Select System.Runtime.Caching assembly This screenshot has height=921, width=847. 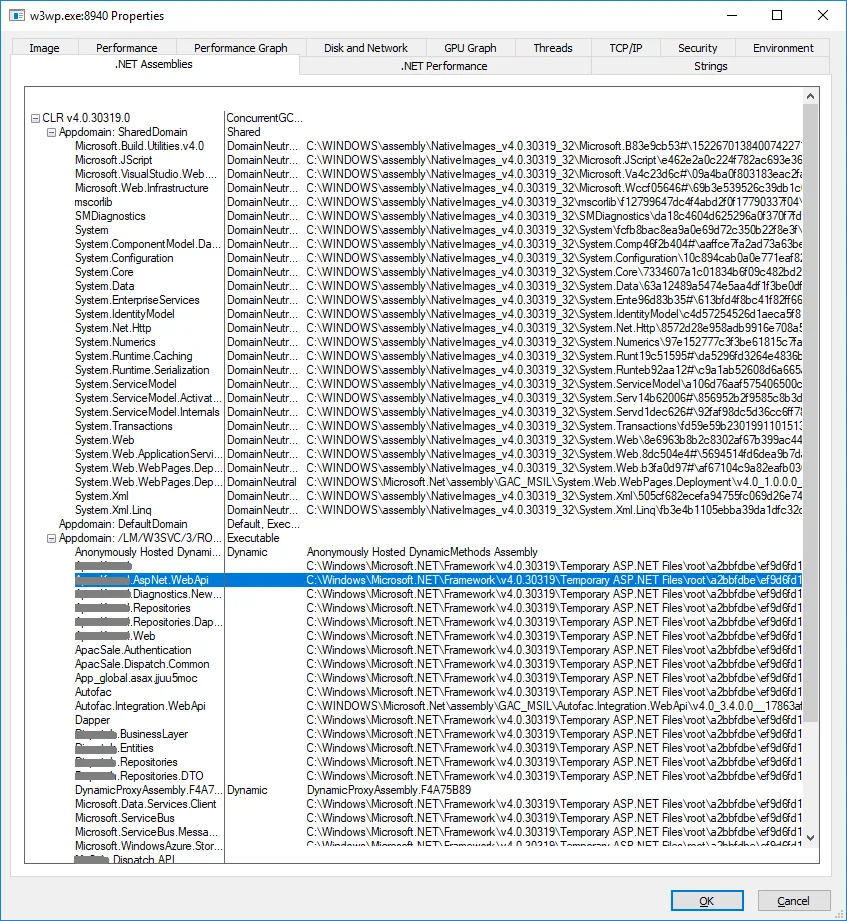point(133,357)
